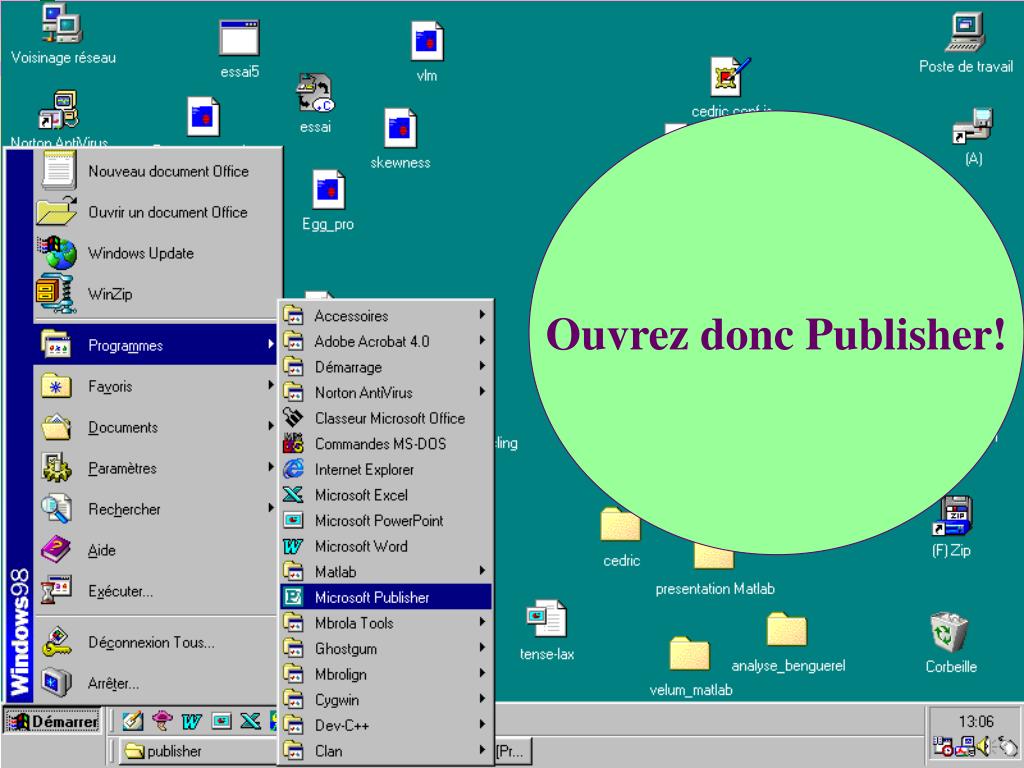
Task: Click the mouse tray icon
Action: click(x=1006, y=746)
